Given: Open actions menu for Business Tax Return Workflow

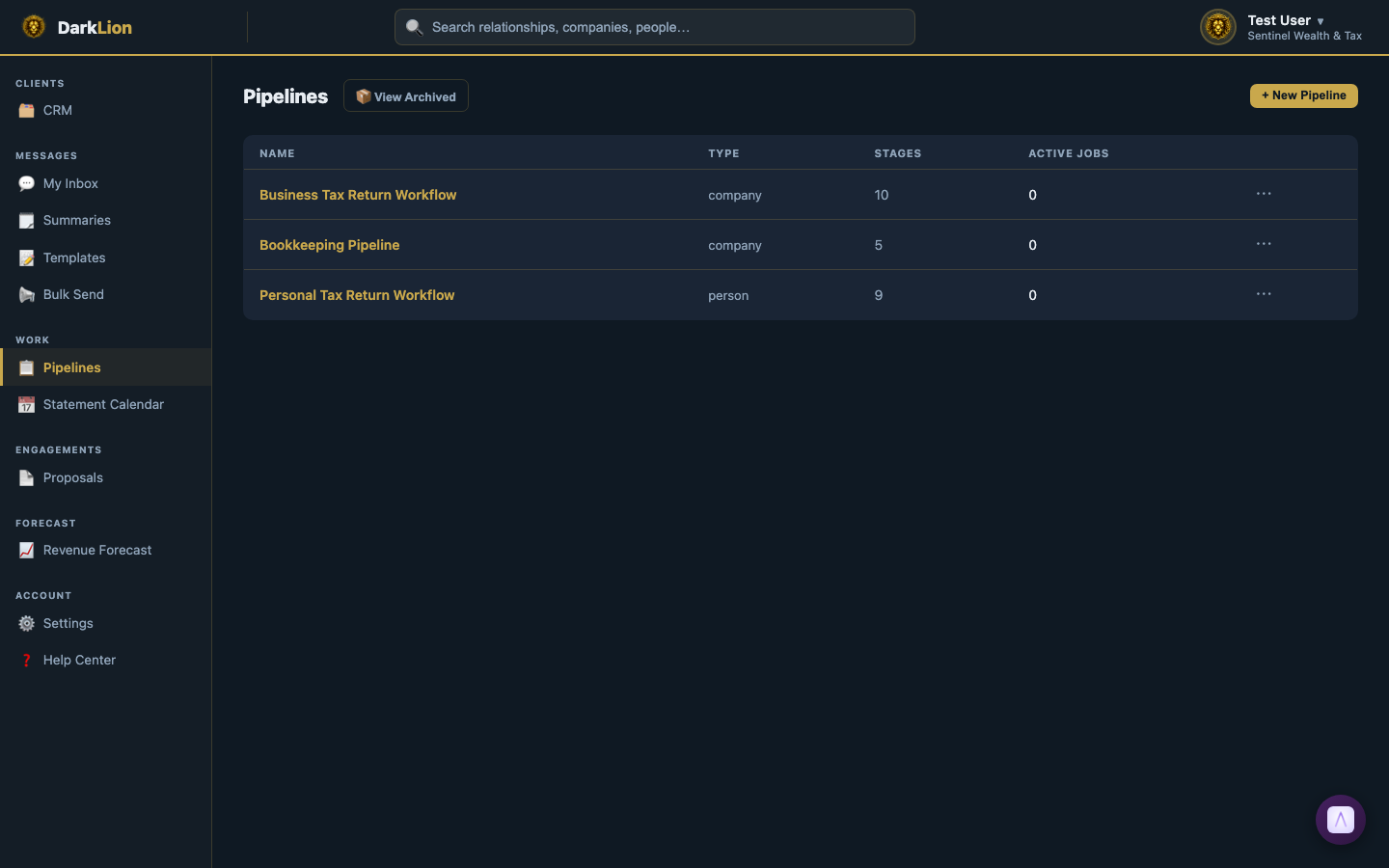Looking at the screenshot, I should (x=1264, y=194).
